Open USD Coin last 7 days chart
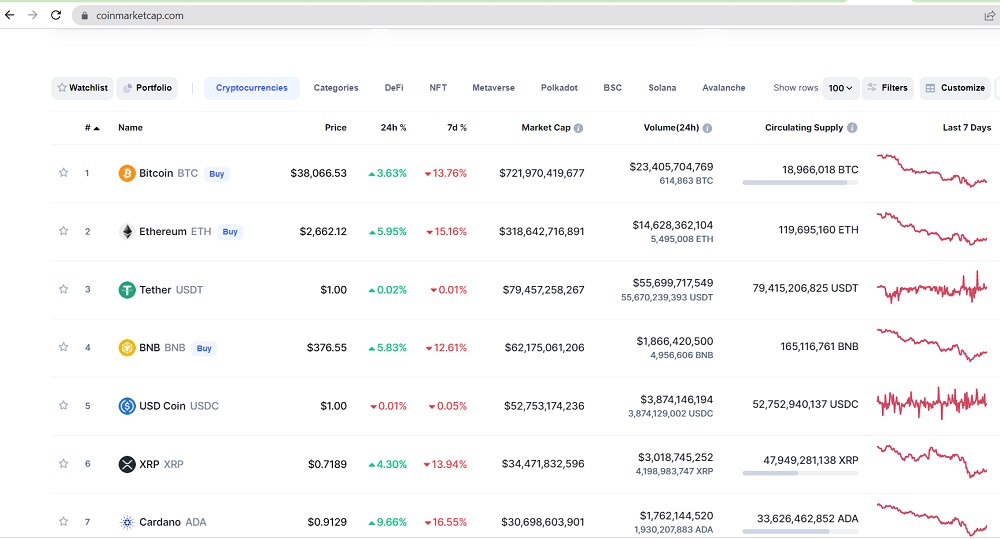Screen dimensions: 1000x539 [x=932, y=402]
